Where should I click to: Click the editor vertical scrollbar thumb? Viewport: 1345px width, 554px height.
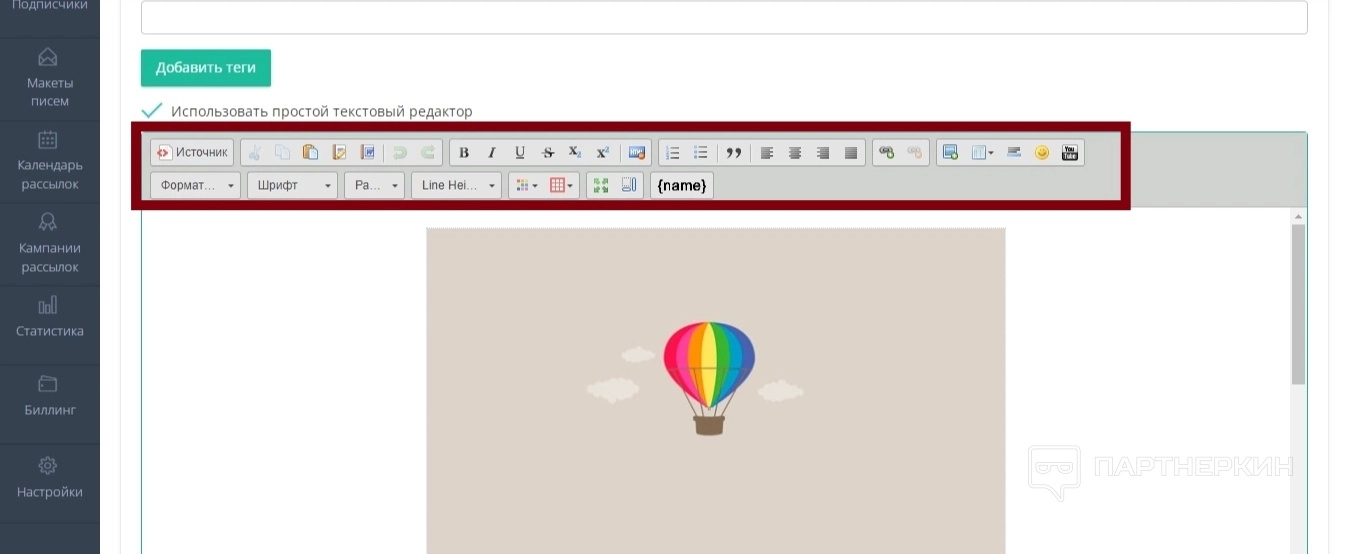point(1298,304)
